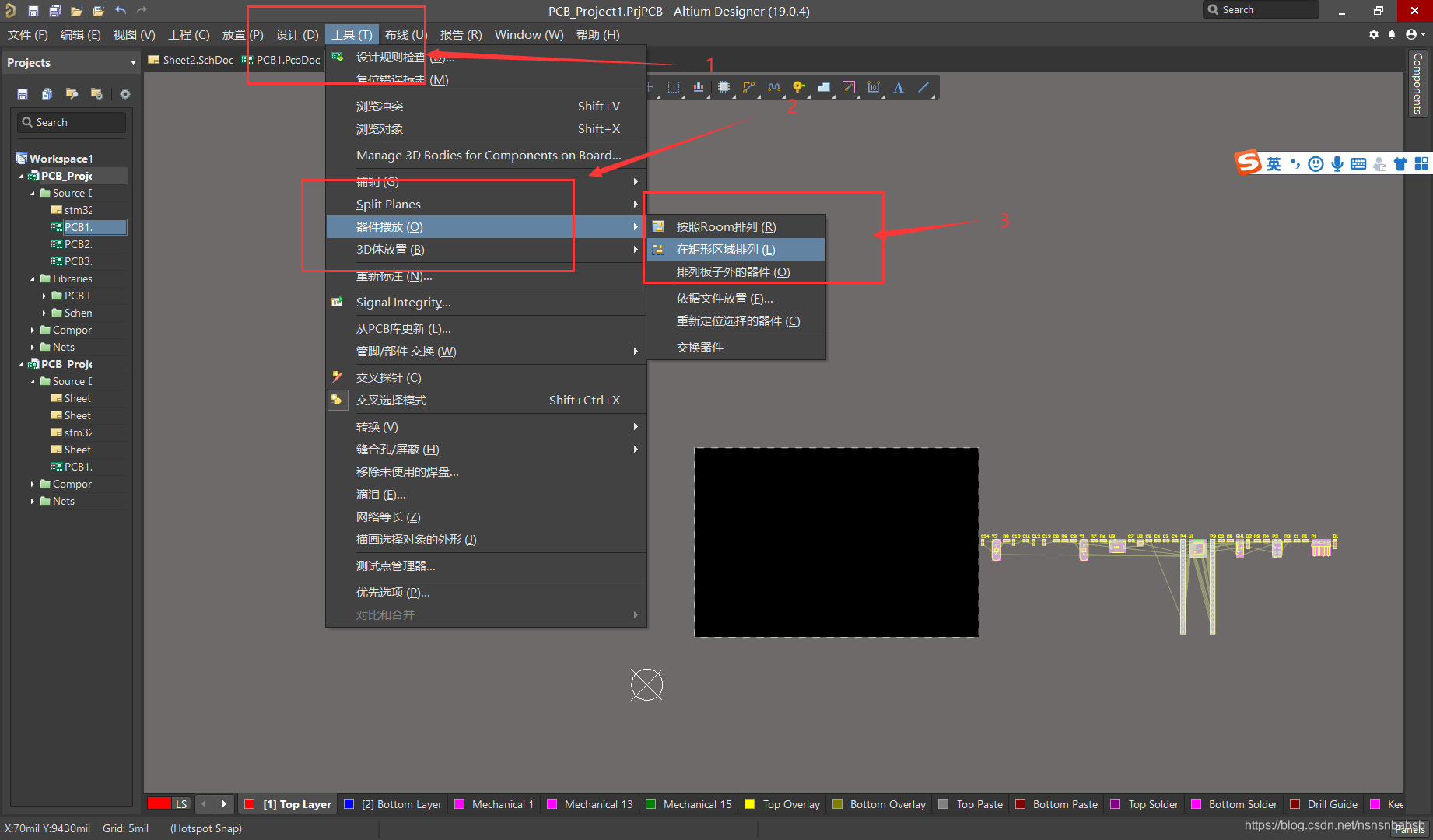Choose 排列板子外的器件 (O)
This screenshot has height=840, width=1433.
click(x=735, y=272)
